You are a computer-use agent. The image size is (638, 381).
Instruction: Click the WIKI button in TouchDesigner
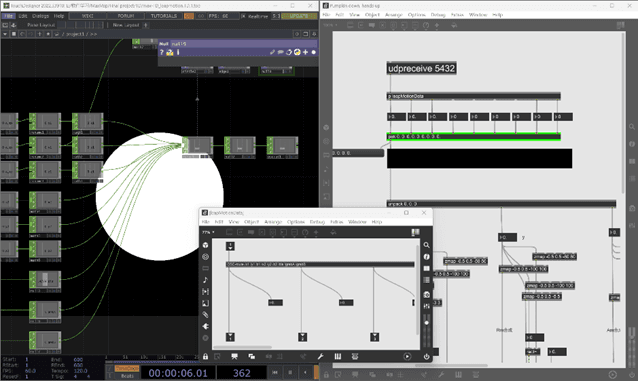87,16
